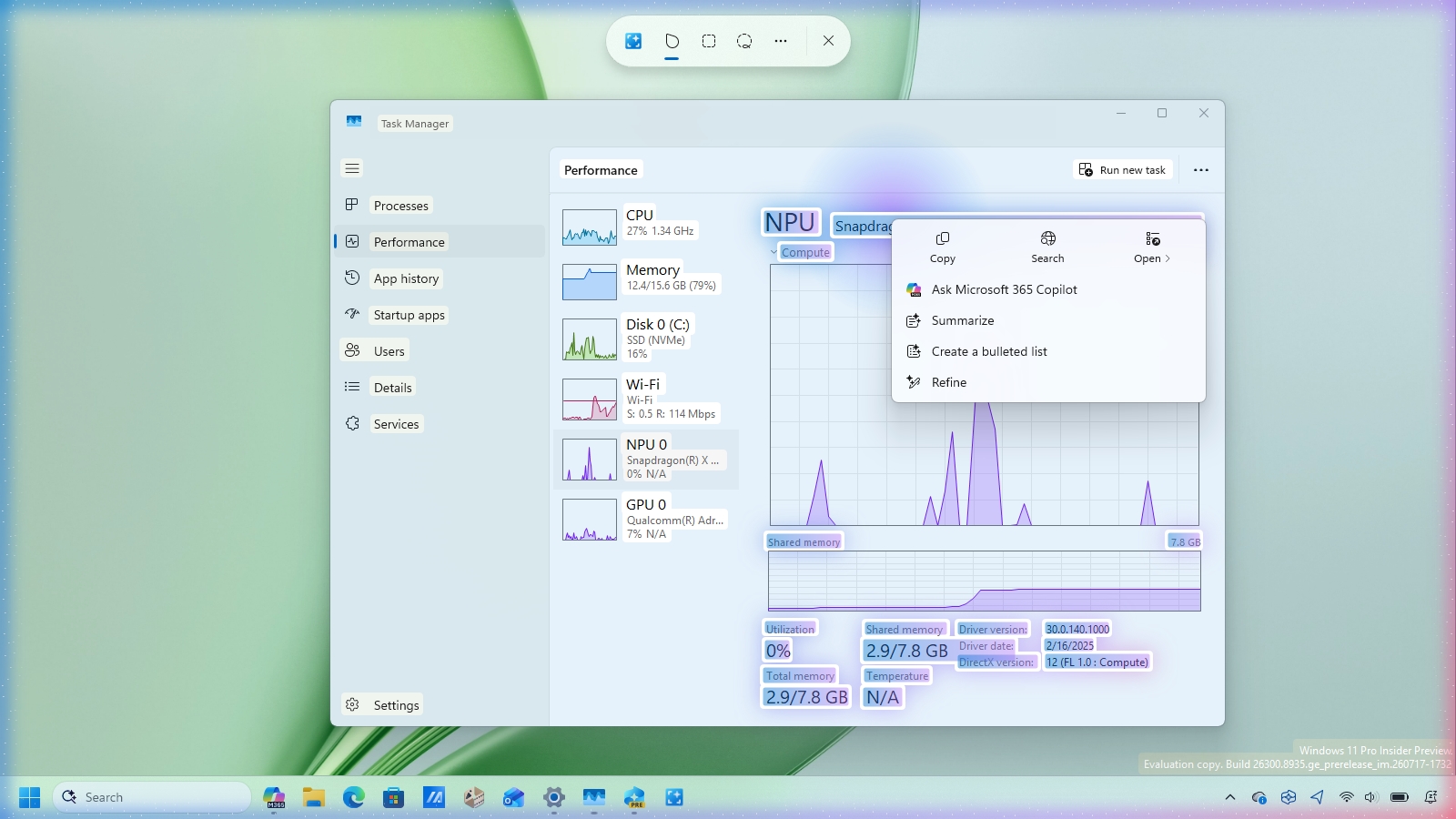The height and width of the screenshot is (819, 1456).
Task: Click the Total memory 2.9/7.8 GB value
Action: coord(806,697)
